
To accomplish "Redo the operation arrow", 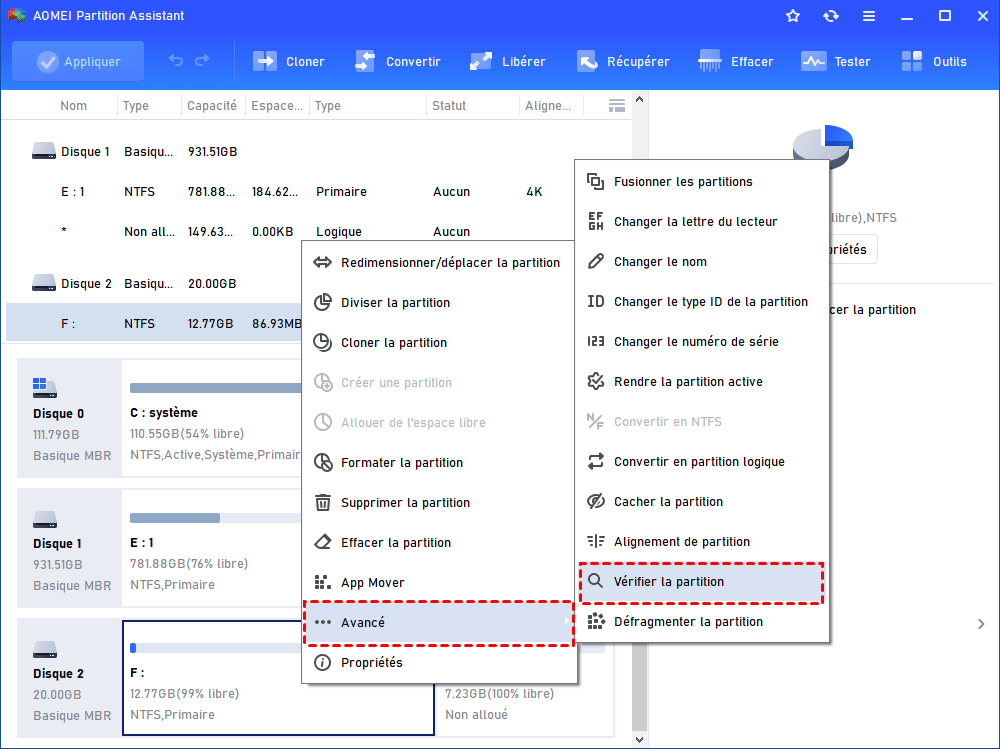I will click(x=202, y=61).
